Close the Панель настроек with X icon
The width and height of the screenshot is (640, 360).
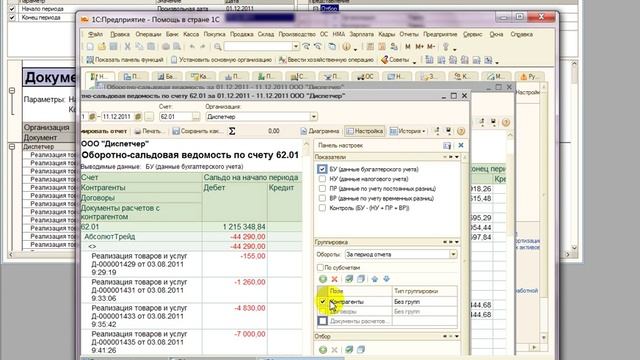461,145
